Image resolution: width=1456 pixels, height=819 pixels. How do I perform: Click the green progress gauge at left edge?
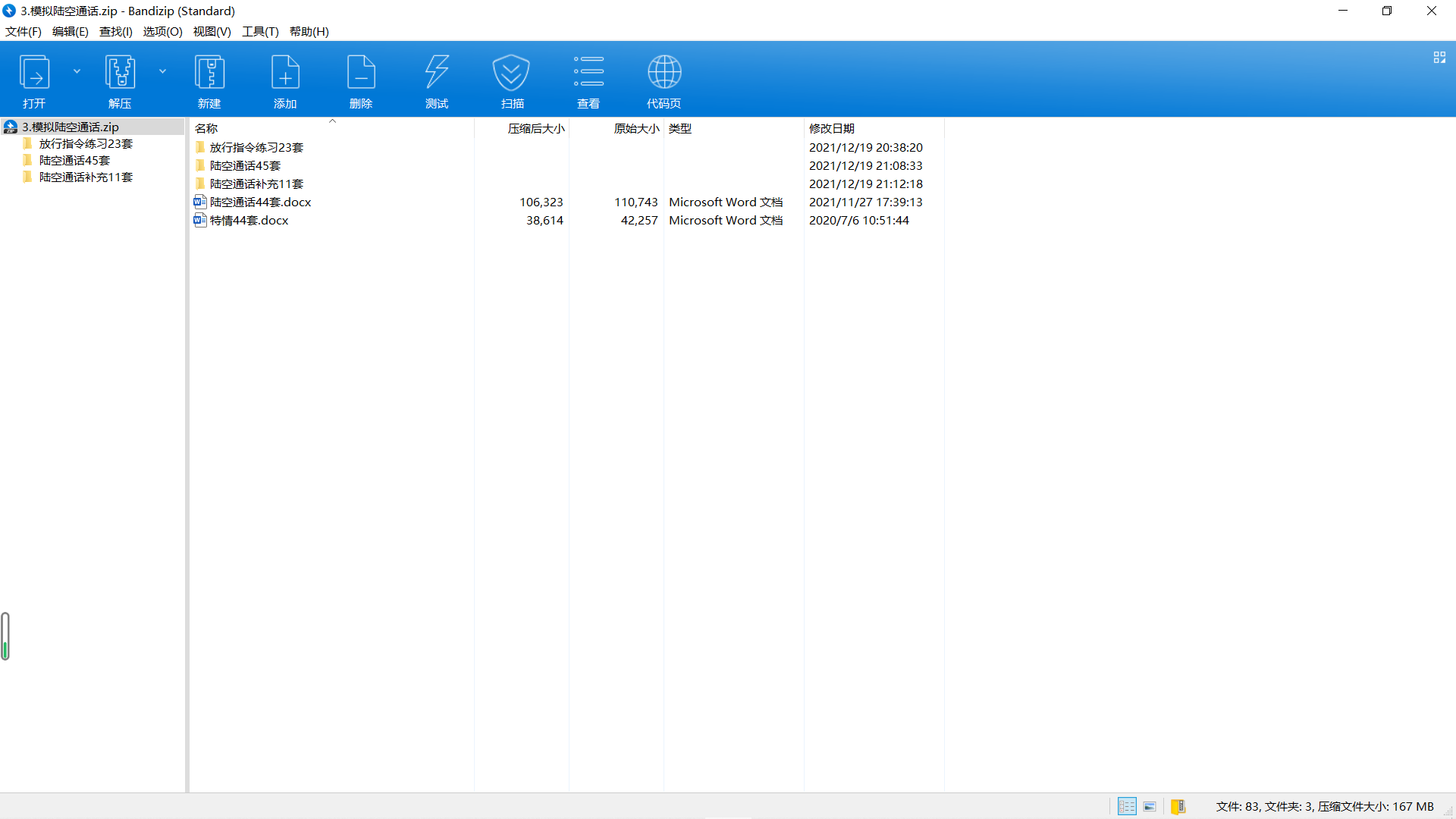pos(5,635)
